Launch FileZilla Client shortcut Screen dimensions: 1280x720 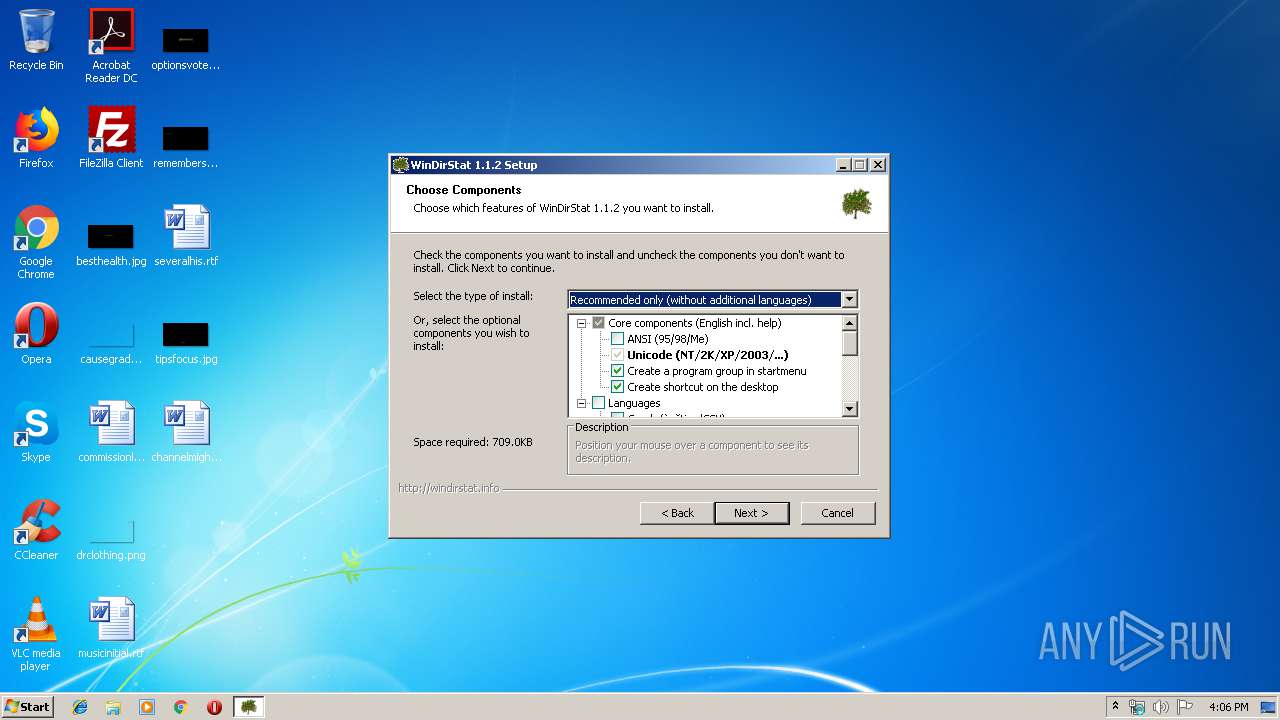[111, 138]
